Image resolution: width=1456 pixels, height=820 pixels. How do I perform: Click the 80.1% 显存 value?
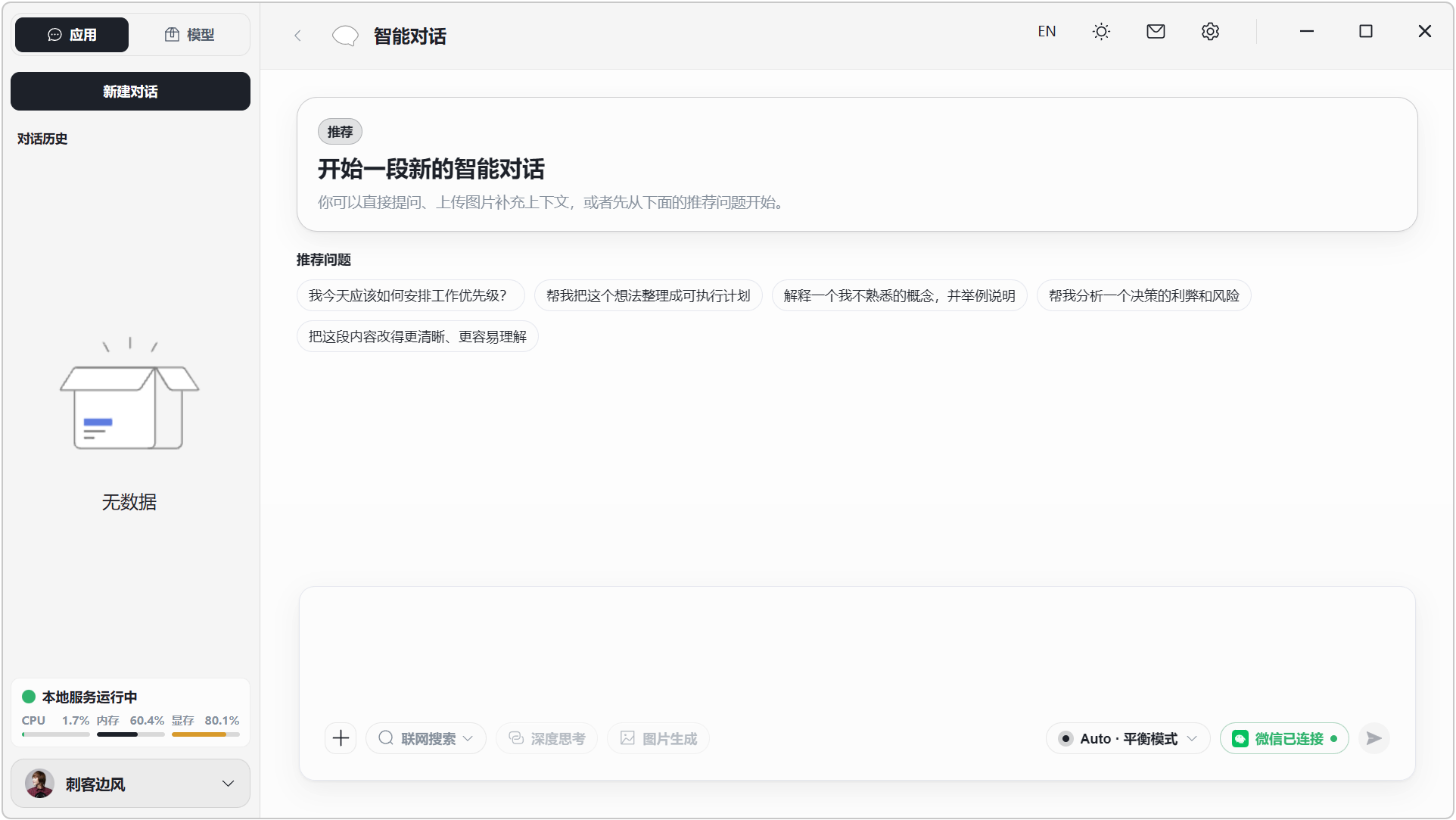point(222,721)
